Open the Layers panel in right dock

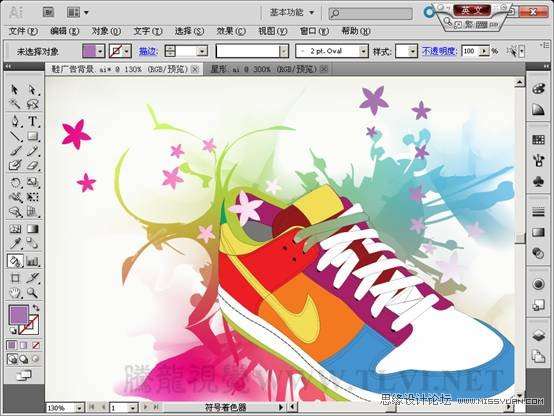tap(538, 336)
